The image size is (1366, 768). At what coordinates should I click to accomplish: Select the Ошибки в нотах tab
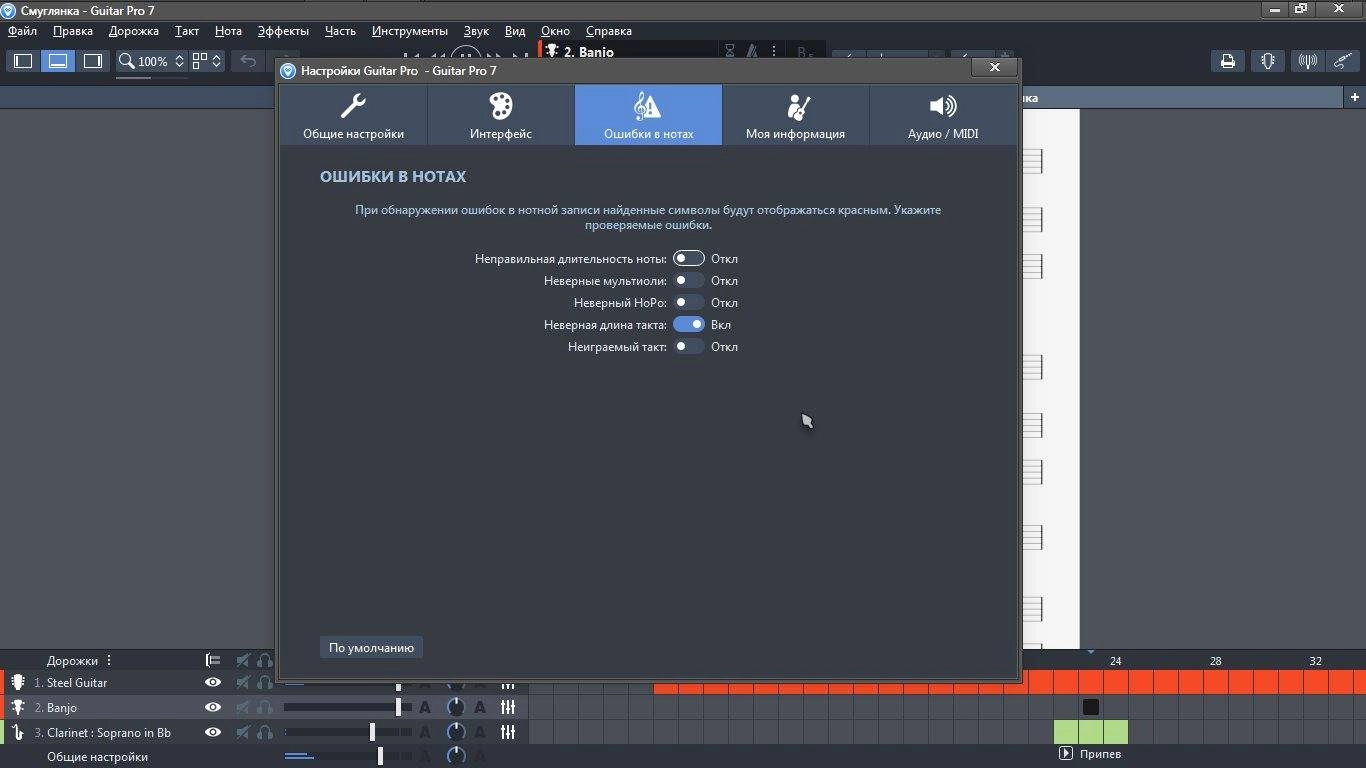coord(648,115)
